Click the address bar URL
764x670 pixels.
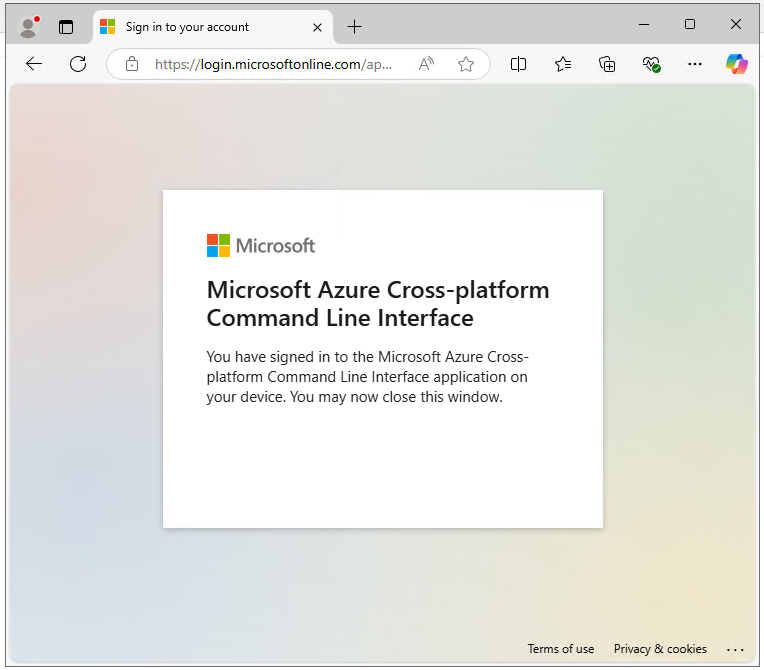(x=273, y=64)
